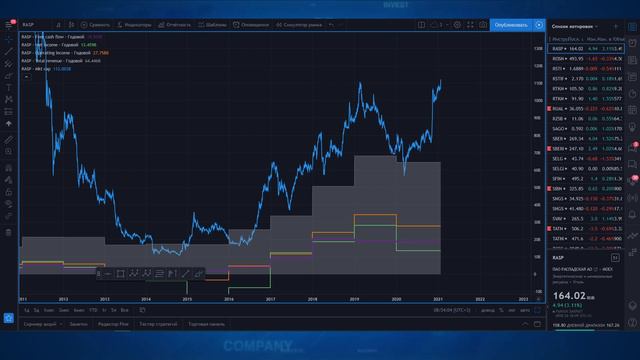Viewport: 640px width, 360px height.
Task: Collapse the indicator legend arrow
Action: point(27,76)
